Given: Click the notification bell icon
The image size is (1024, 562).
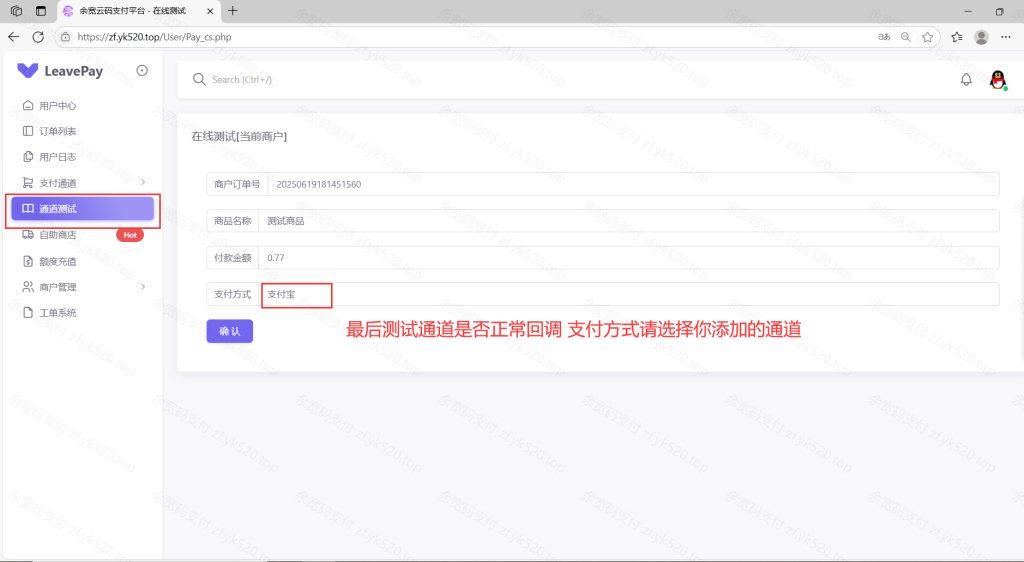Looking at the screenshot, I should [x=966, y=80].
